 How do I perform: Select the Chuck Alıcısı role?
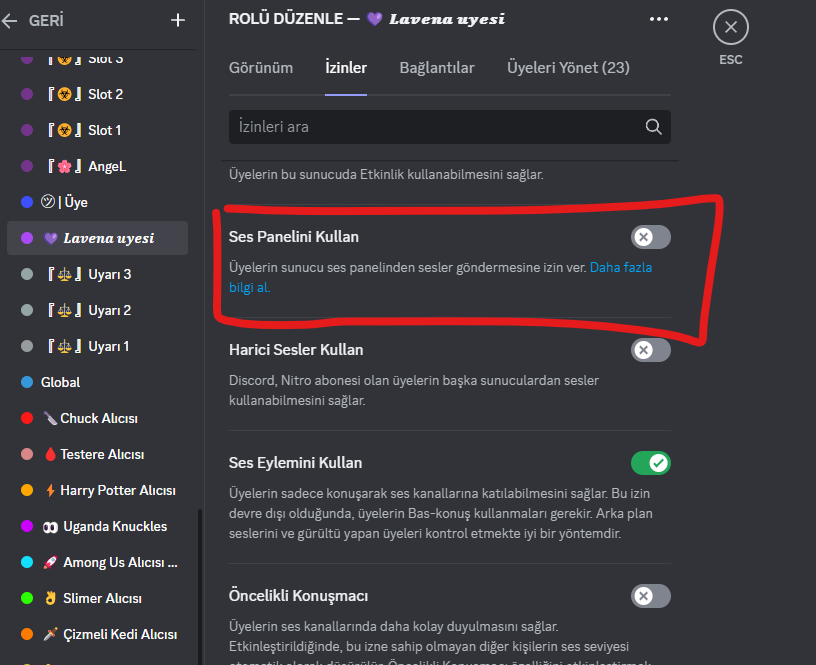pyautogui.click(x=98, y=418)
